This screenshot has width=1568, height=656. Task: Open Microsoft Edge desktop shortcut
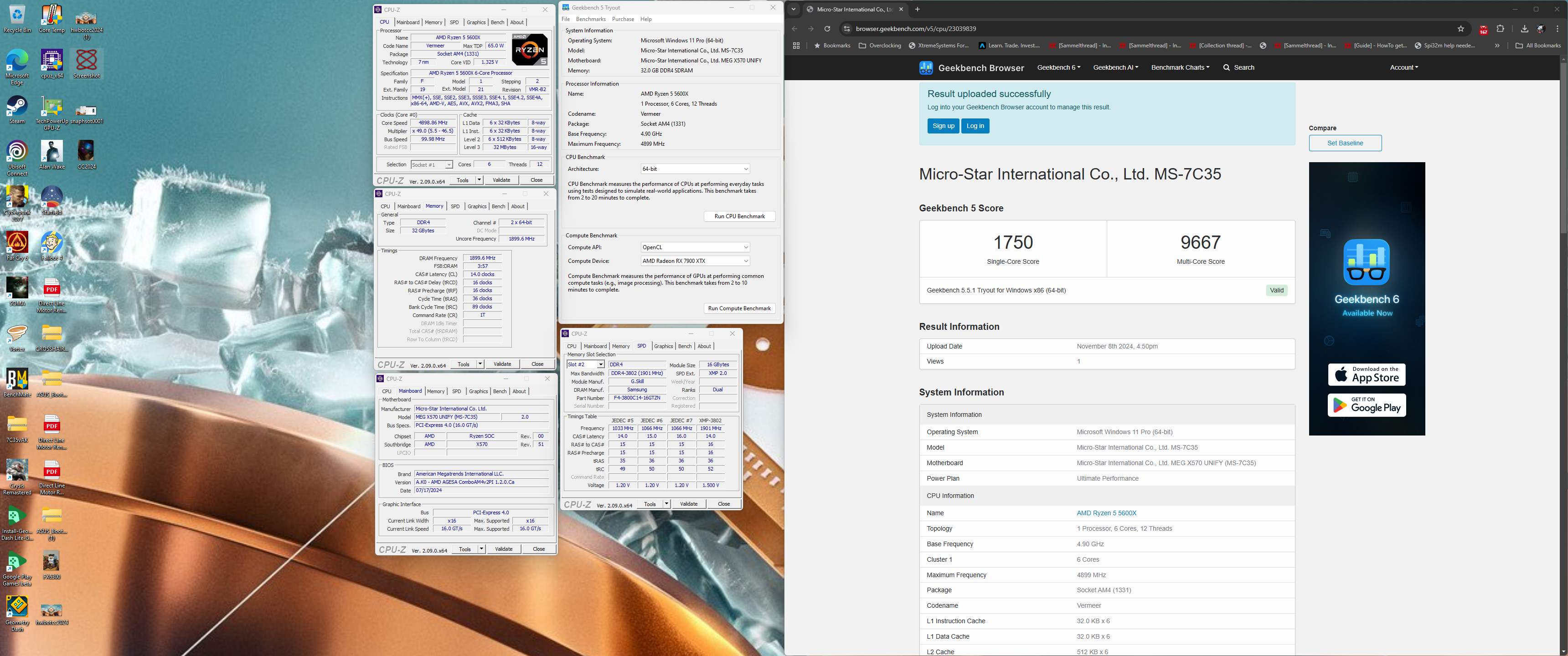(x=17, y=67)
